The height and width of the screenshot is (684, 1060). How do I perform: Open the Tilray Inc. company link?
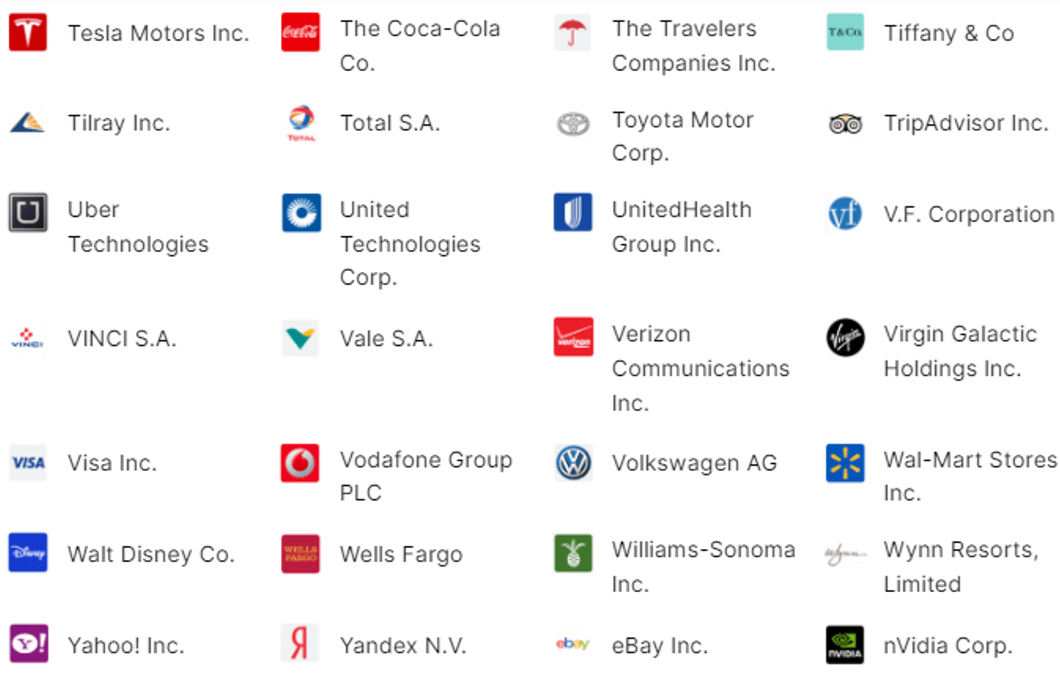[x=119, y=124]
